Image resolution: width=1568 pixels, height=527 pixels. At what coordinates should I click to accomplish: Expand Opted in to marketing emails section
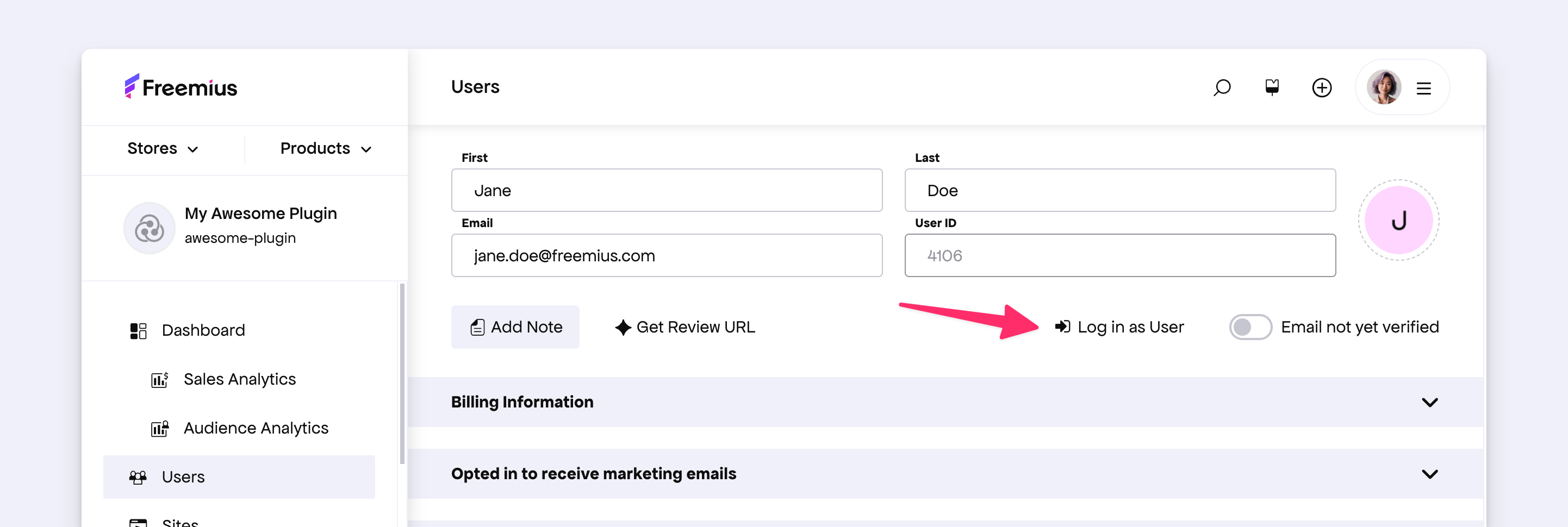click(1429, 474)
